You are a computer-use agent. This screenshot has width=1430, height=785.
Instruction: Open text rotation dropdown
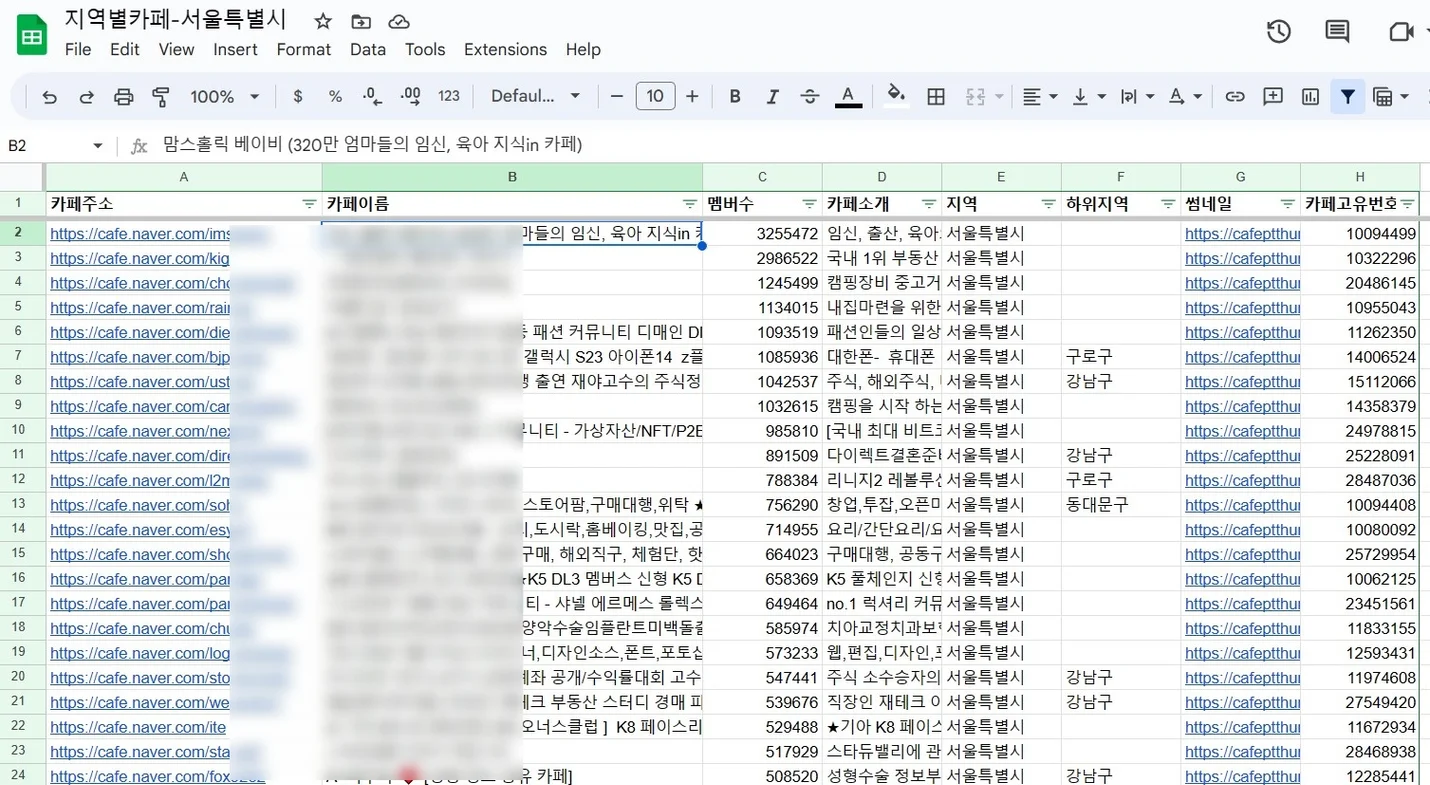pyautogui.click(x=1185, y=97)
